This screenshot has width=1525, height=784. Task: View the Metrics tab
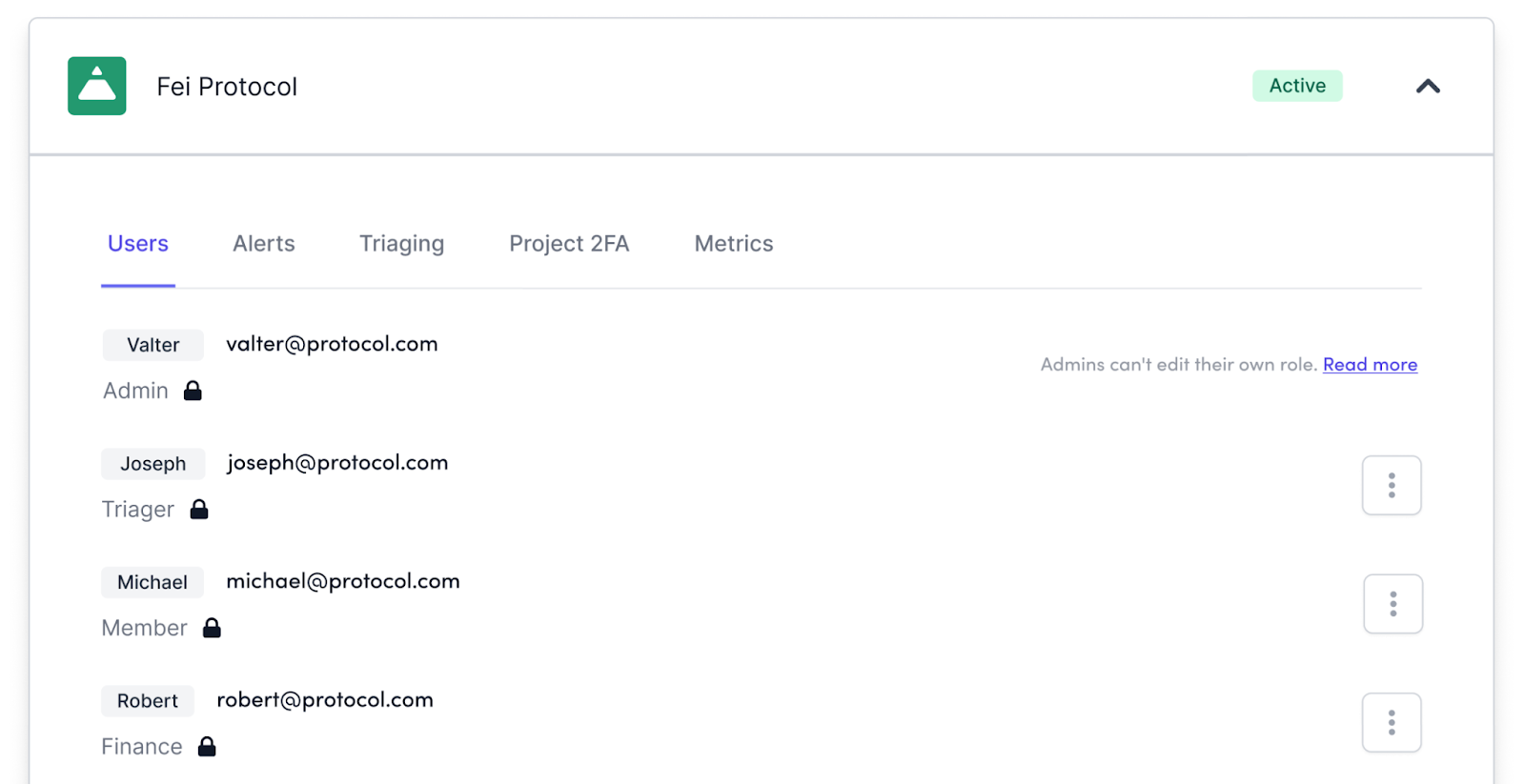click(x=733, y=244)
